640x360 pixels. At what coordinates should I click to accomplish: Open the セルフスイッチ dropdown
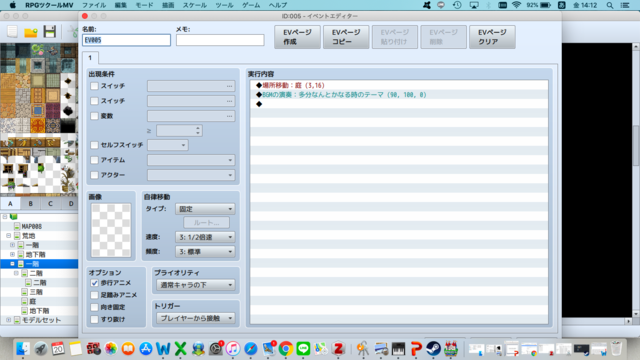pyautogui.click(x=168, y=145)
